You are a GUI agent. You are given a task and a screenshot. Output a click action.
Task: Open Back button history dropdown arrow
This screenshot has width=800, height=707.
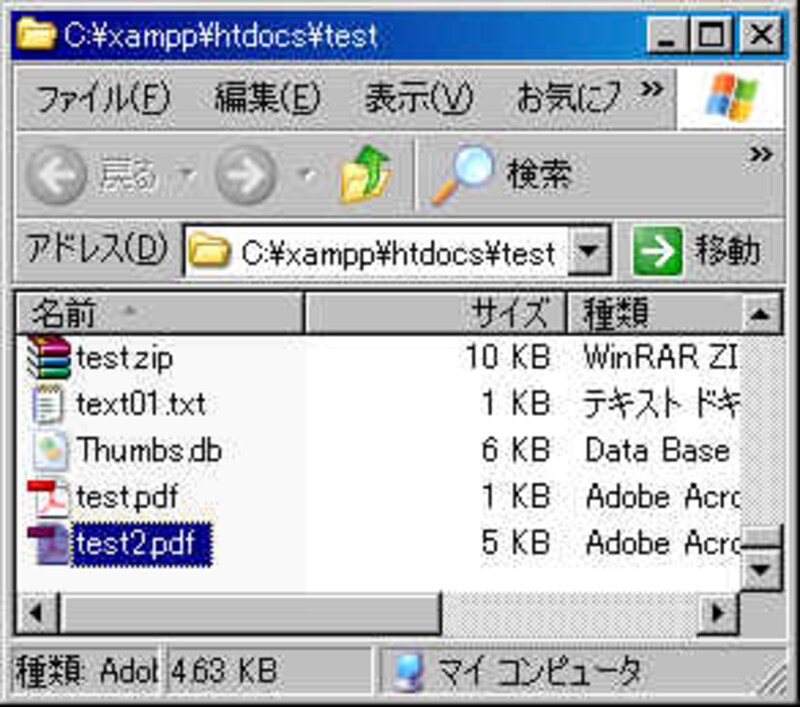(x=189, y=175)
